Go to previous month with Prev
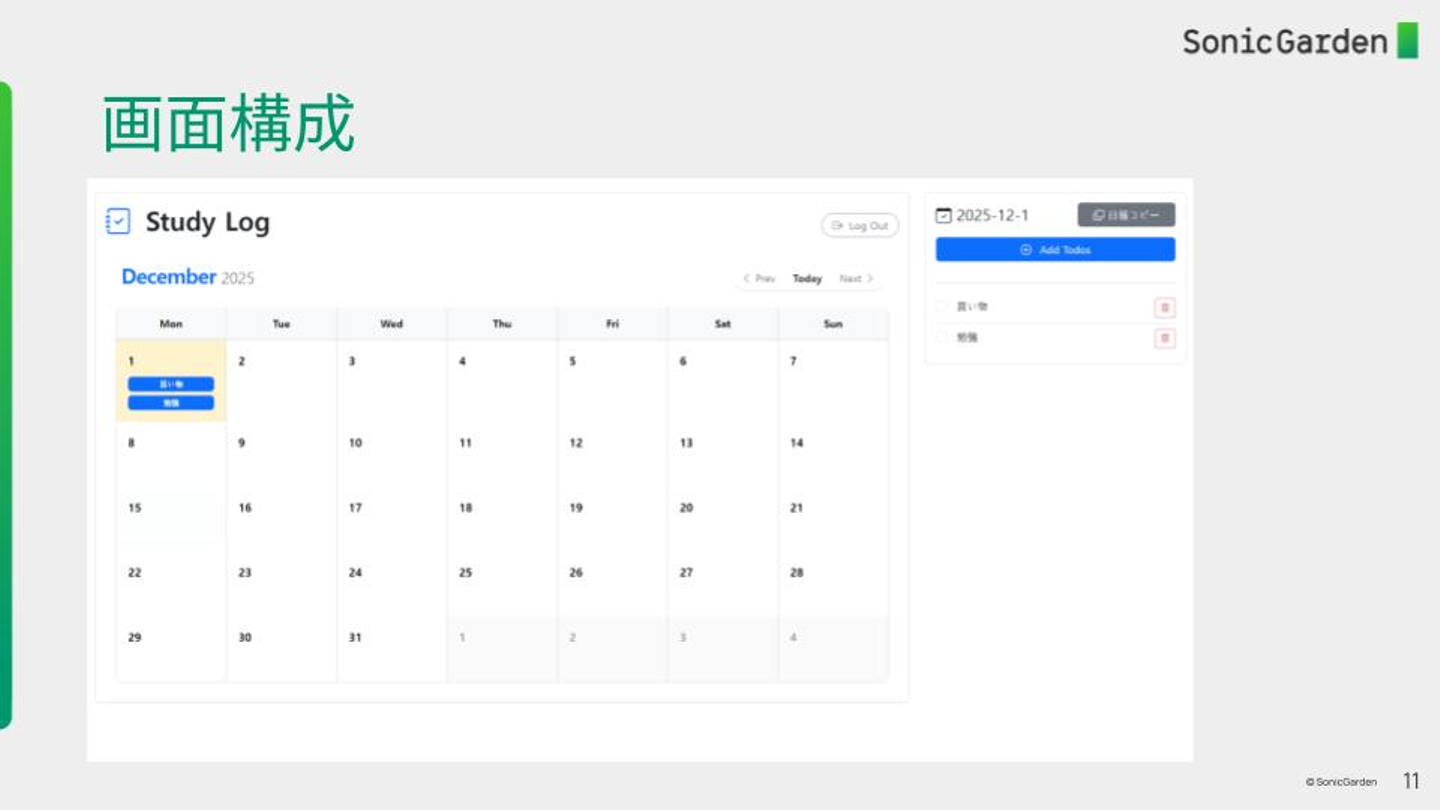Screen dimensions: 1440x810 click(x=759, y=279)
